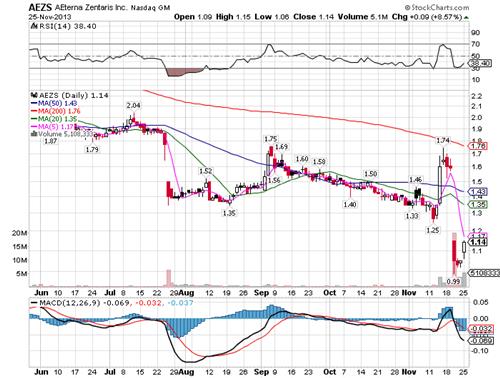Click the Oct label below the MACD panel
The width and height of the screenshot is (500, 378).
tap(329, 372)
